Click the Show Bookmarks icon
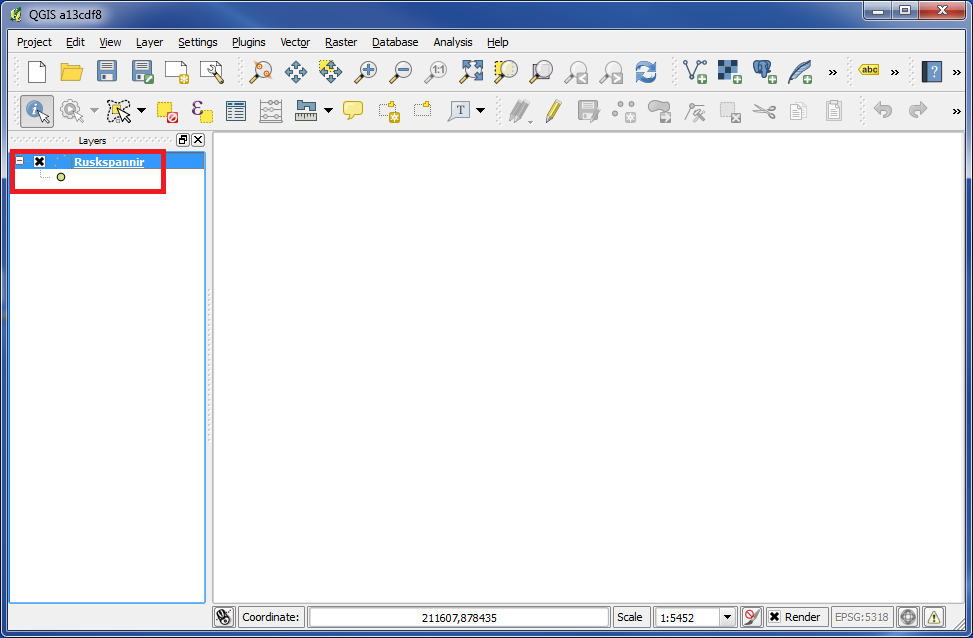Screen dimensions: 973x638 423,110
